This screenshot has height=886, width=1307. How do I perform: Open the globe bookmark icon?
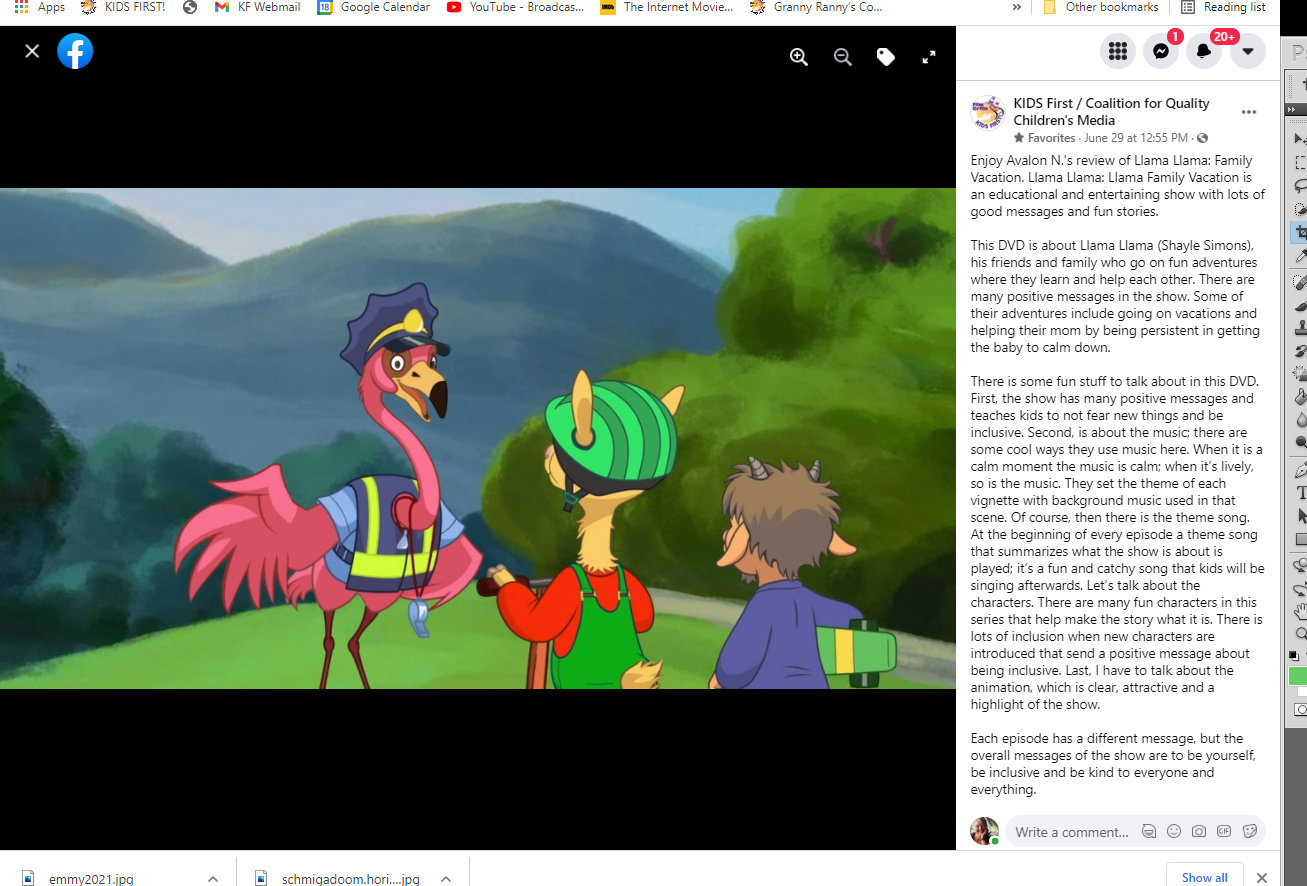coord(190,7)
